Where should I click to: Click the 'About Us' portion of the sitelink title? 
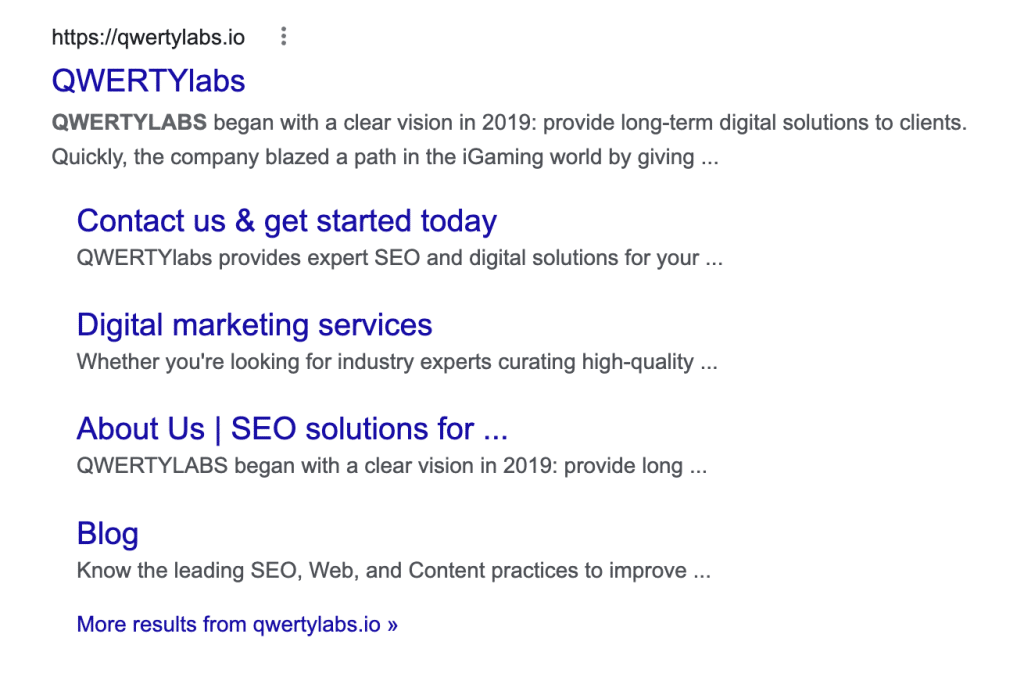tap(140, 429)
